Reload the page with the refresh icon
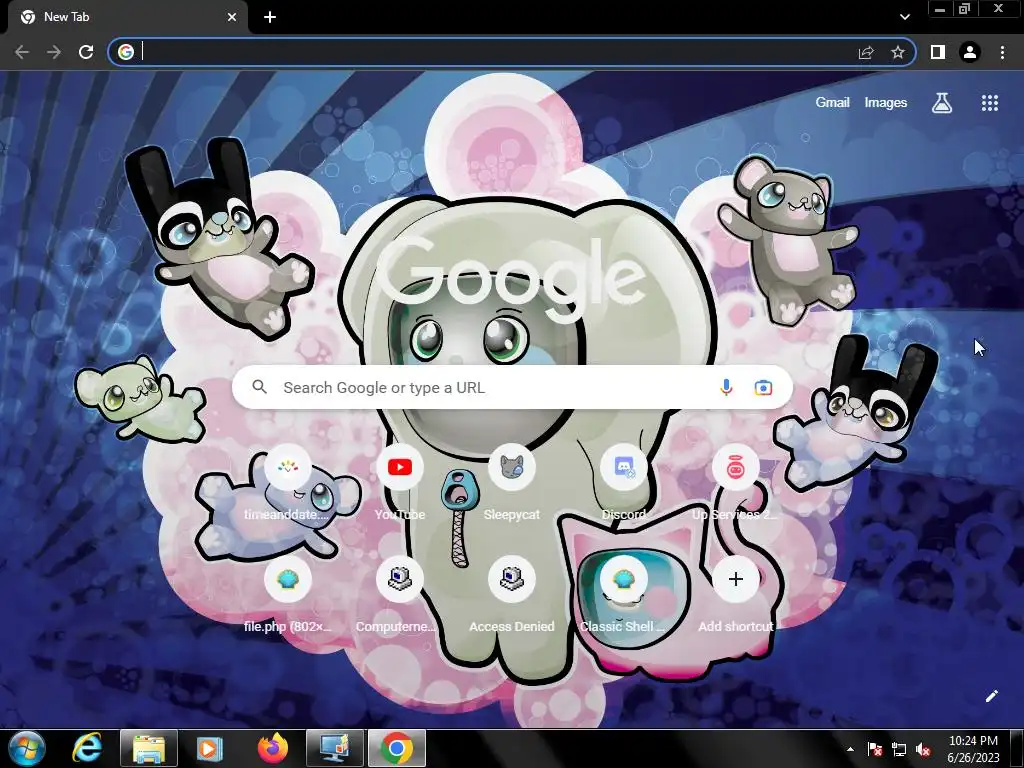Viewport: 1024px width, 768px height. [86, 52]
